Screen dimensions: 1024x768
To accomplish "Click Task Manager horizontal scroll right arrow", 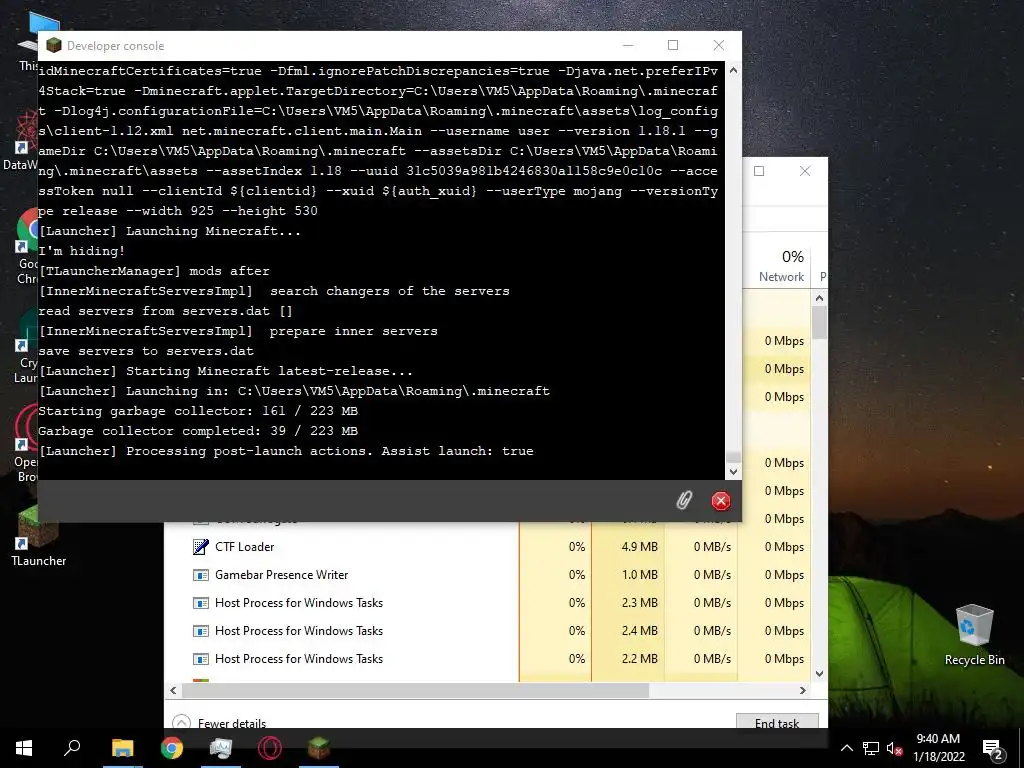I will (803, 690).
